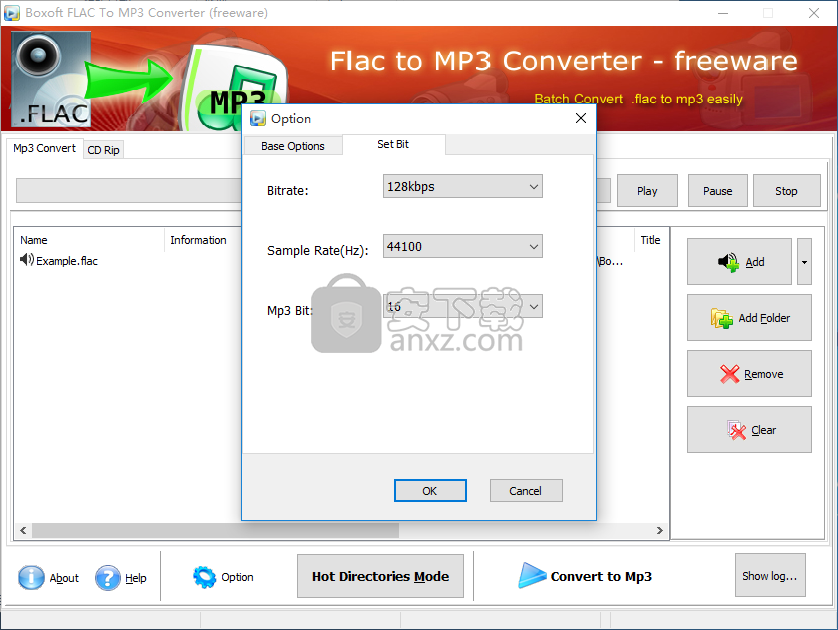This screenshot has width=838, height=630.
Task: Click the red X Remove icon
Action: (730, 374)
